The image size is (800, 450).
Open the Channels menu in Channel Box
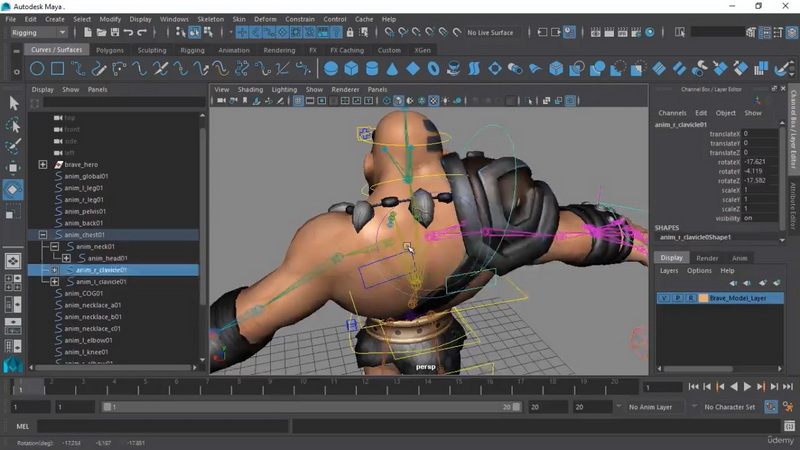pos(672,113)
